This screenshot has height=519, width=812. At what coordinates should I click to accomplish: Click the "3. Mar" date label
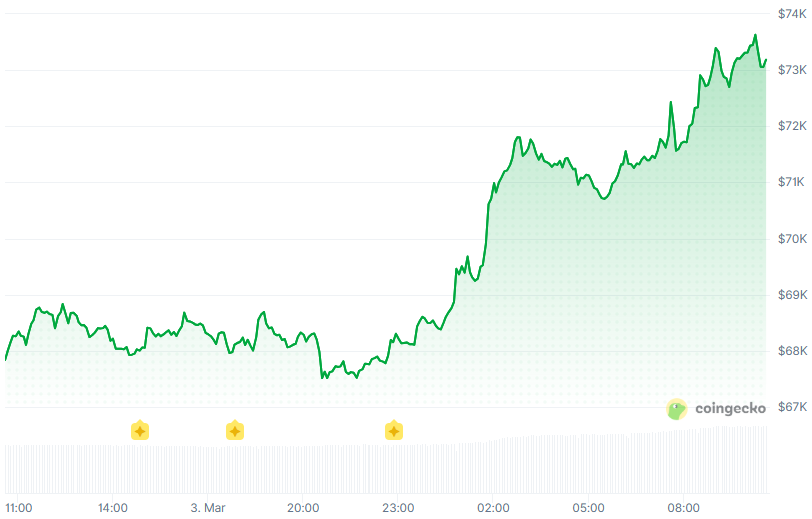[x=208, y=508]
